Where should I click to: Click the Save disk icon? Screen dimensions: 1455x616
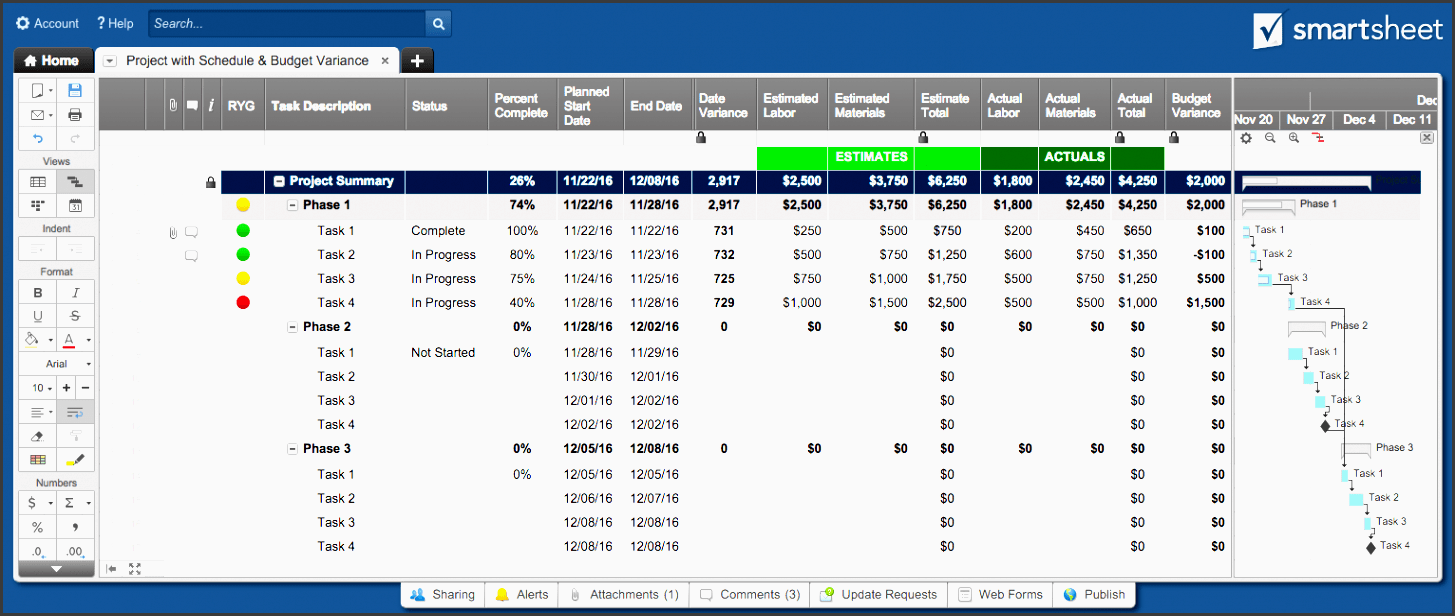pyautogui.click(x=75, y=90)
